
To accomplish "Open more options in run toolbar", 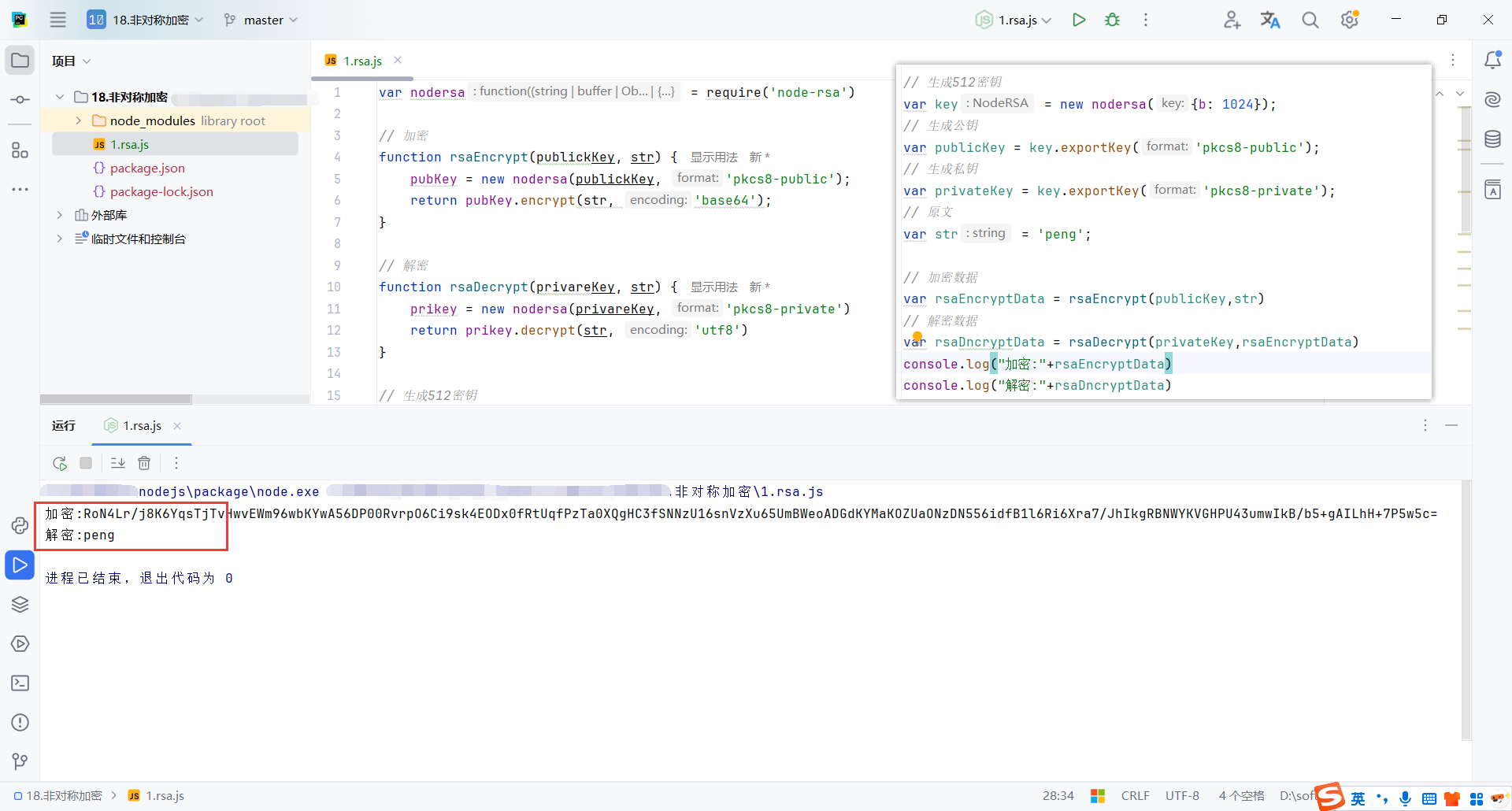I will coord(176,463).
